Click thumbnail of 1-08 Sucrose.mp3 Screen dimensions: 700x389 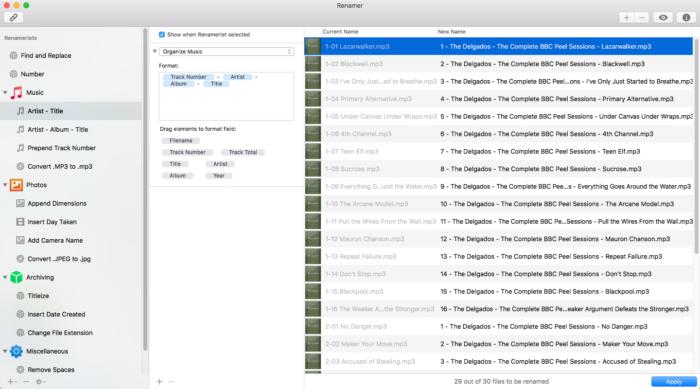[x=312, y=169]
